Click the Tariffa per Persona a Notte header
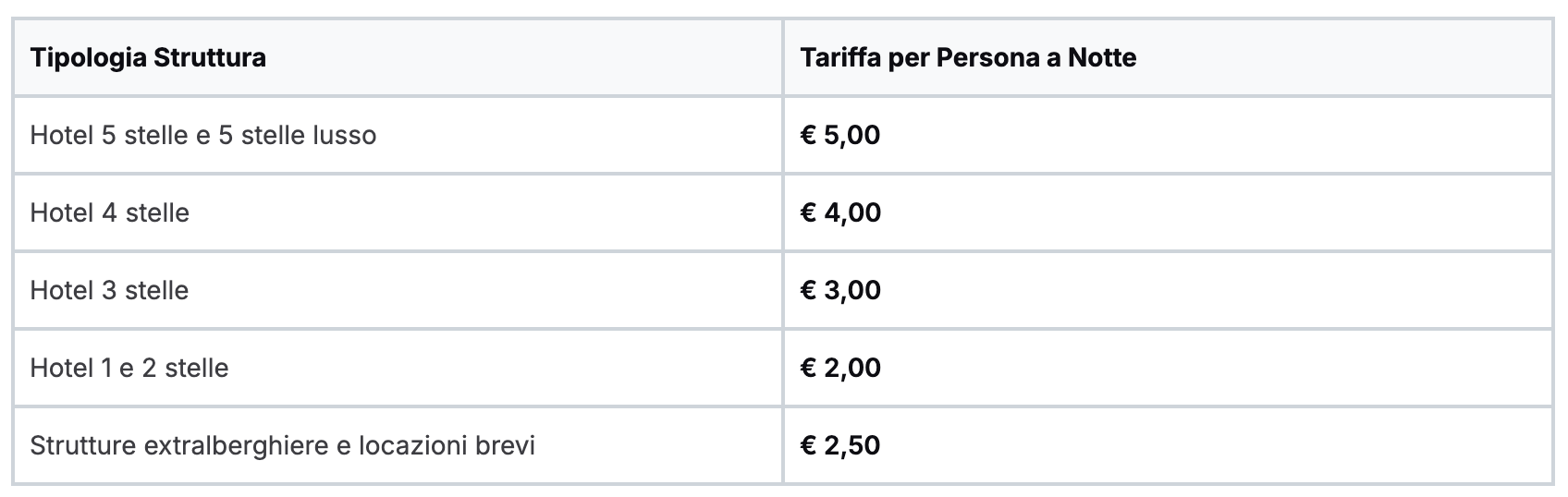The height and width of the screenshot is (497, 1568). [968, 57]
